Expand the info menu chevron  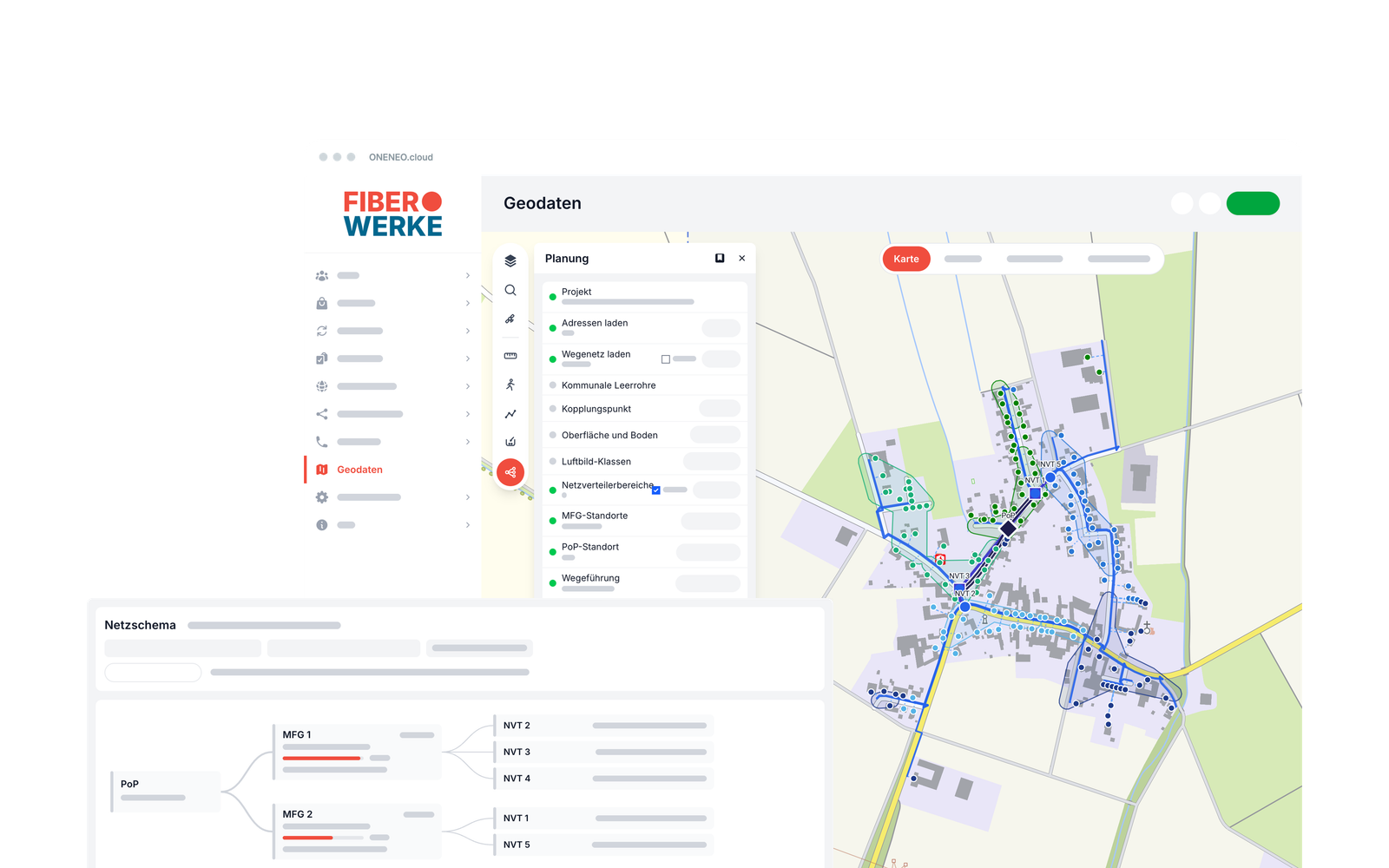[x=468, y=525]
